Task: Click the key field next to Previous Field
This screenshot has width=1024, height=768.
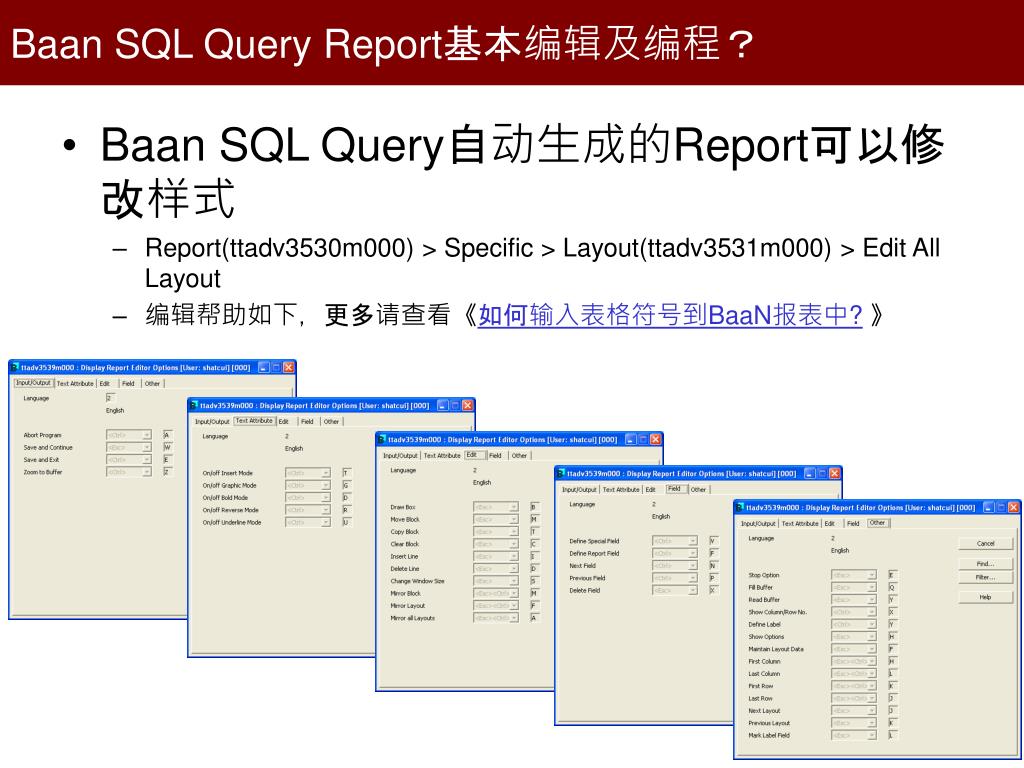Action: point(713,578)
